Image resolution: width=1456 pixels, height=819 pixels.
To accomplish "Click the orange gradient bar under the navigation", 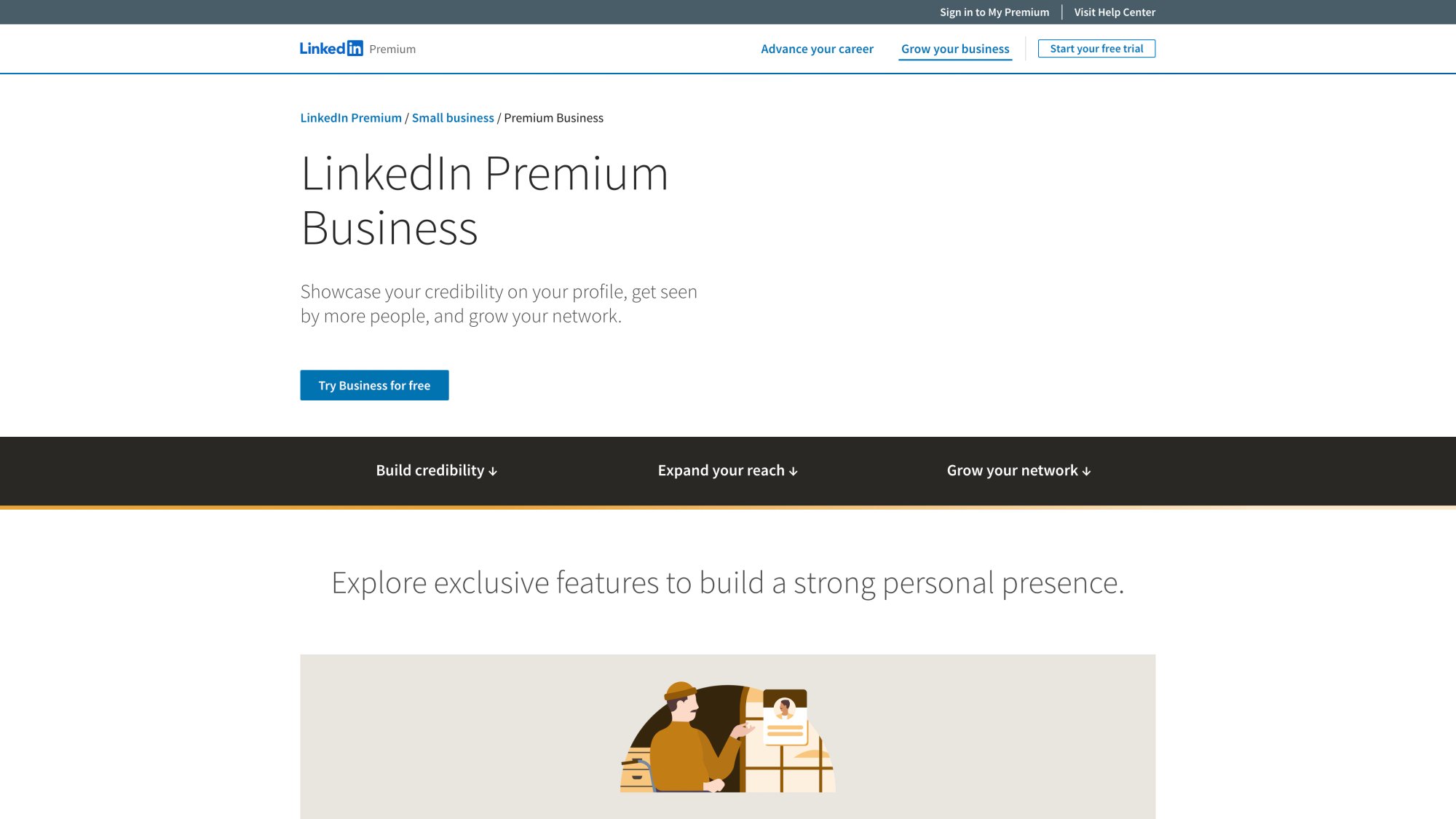I will point(728,505).
